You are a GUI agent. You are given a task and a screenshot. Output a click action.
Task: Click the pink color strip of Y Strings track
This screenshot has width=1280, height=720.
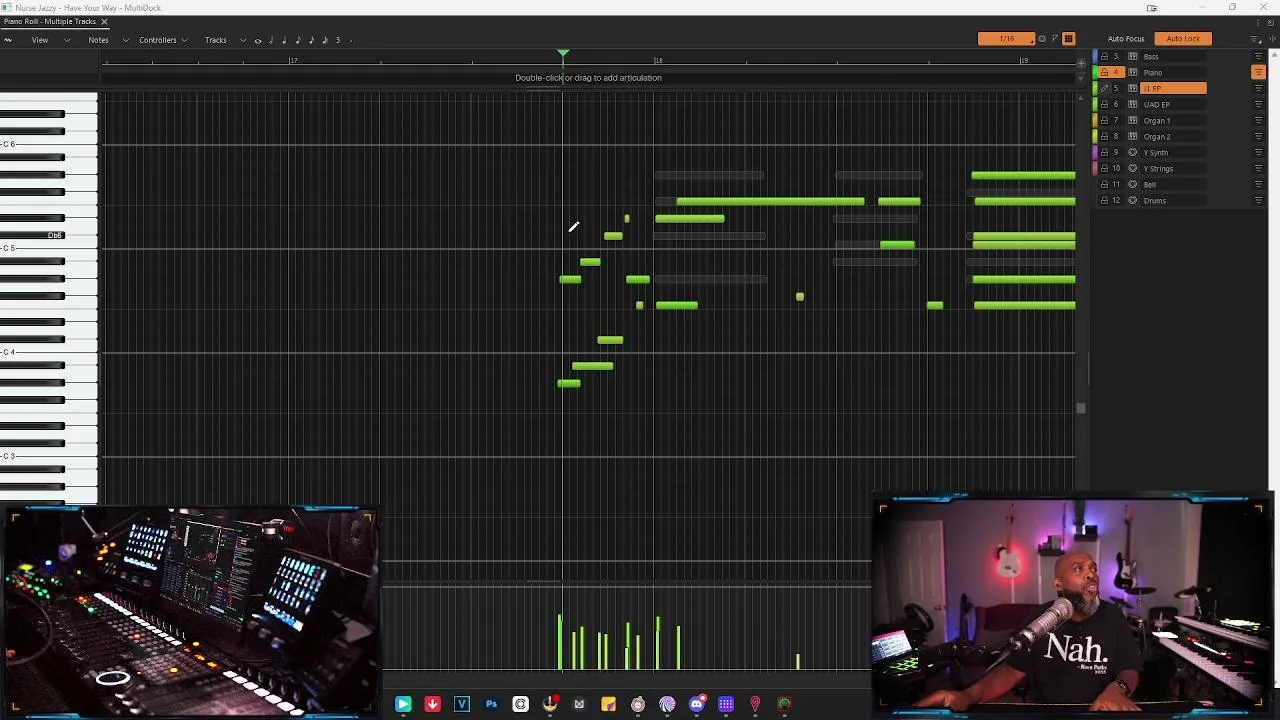click(x=1095, y=168)
